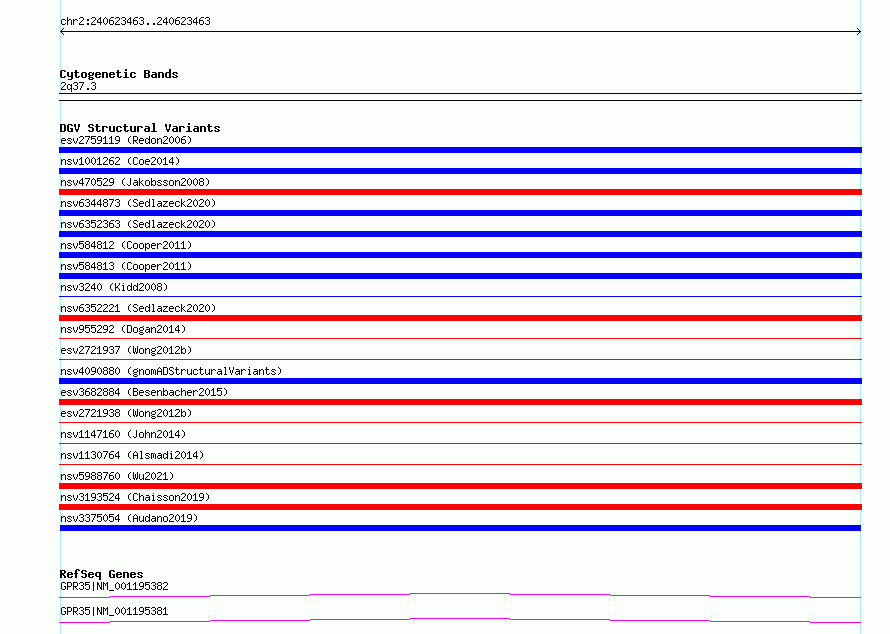Select the GPR35|NM_001195382 transcript label
The width and height of the screenshot is (890, 634).
click(x=114, y=586)
